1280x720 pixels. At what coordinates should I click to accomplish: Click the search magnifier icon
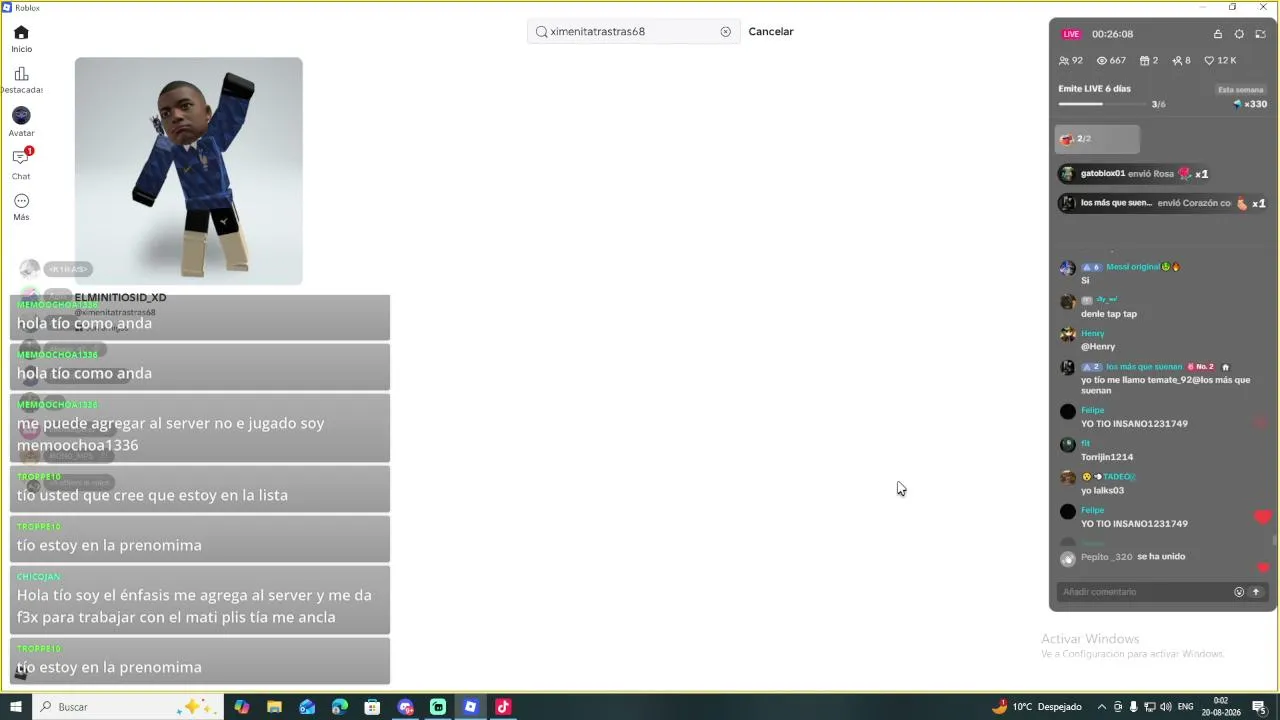[x=542, y=32]
